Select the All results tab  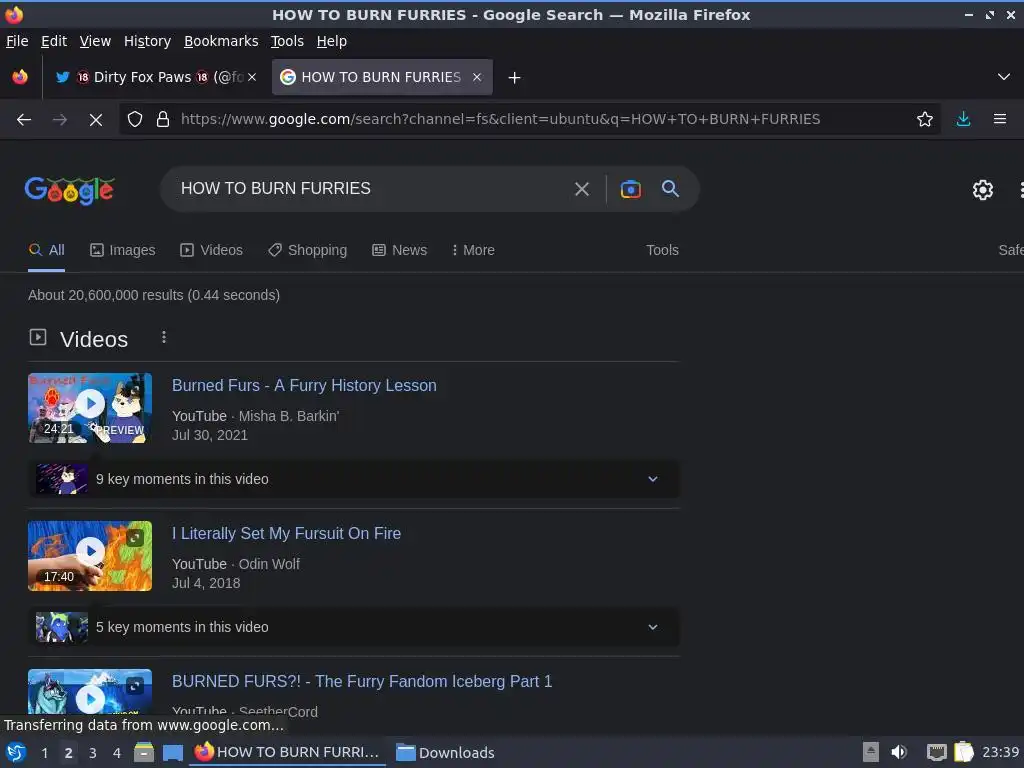click(46, 250)
